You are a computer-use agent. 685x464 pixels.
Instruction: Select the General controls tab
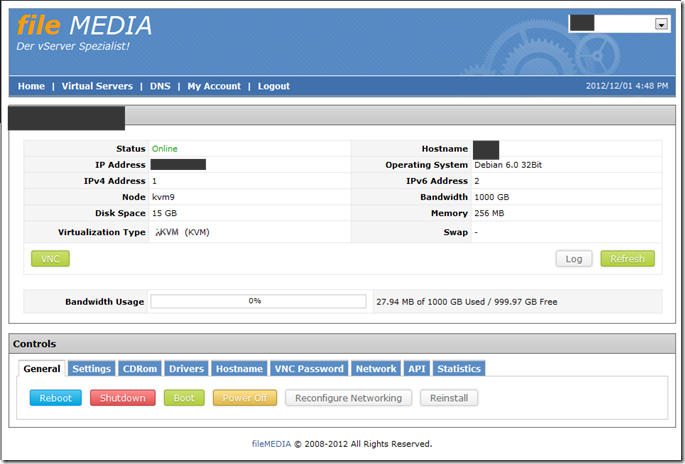pyautogui.click(x=42, y=369)
